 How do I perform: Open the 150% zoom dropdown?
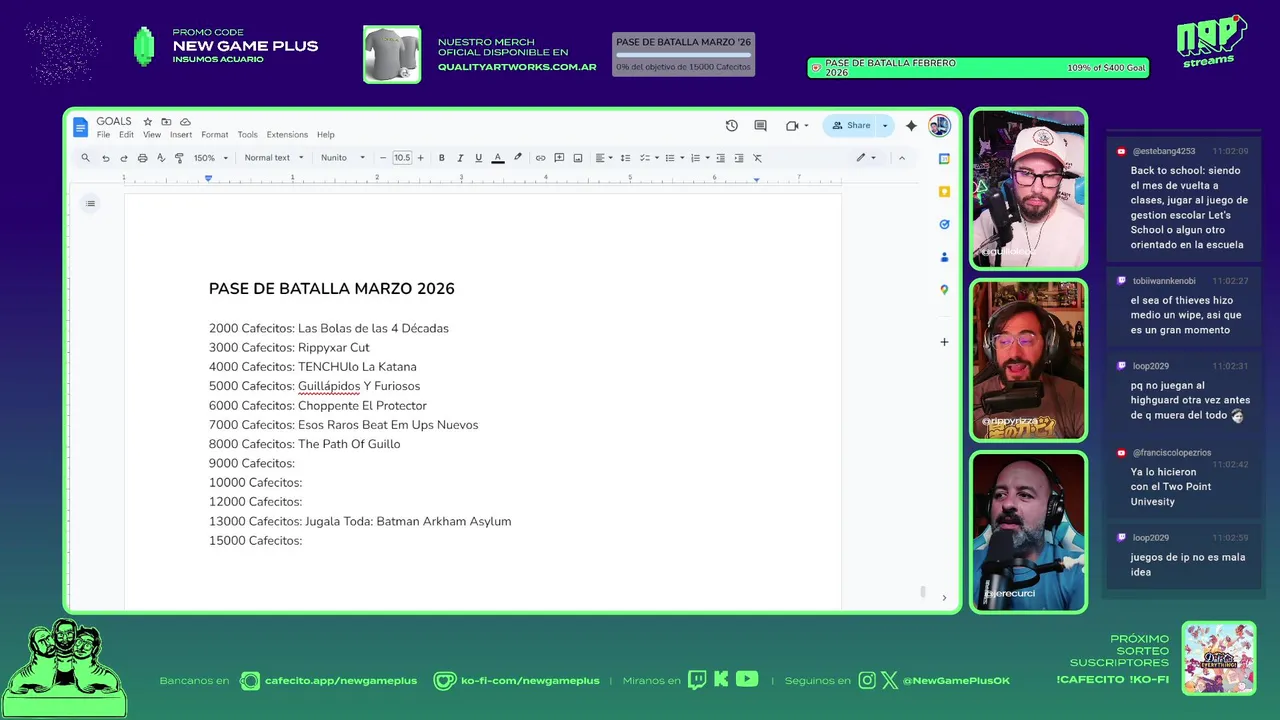point(211,158)
